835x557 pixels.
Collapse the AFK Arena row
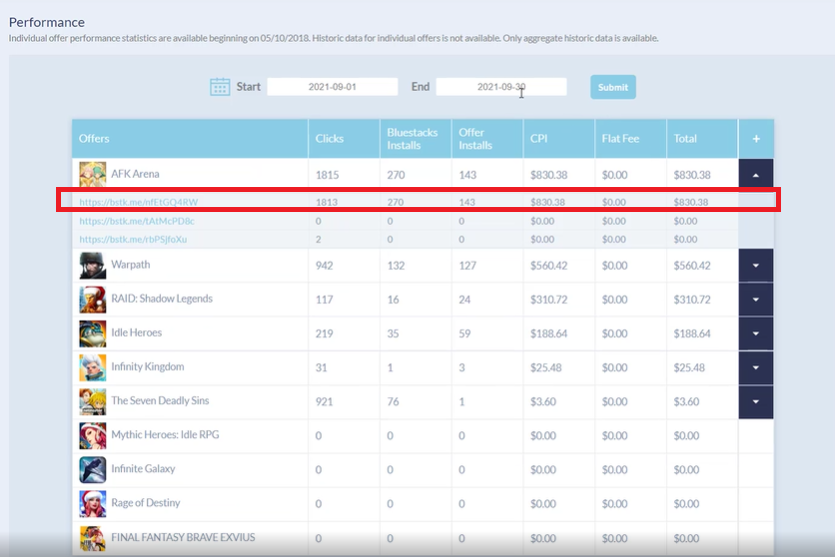(756, 174)
